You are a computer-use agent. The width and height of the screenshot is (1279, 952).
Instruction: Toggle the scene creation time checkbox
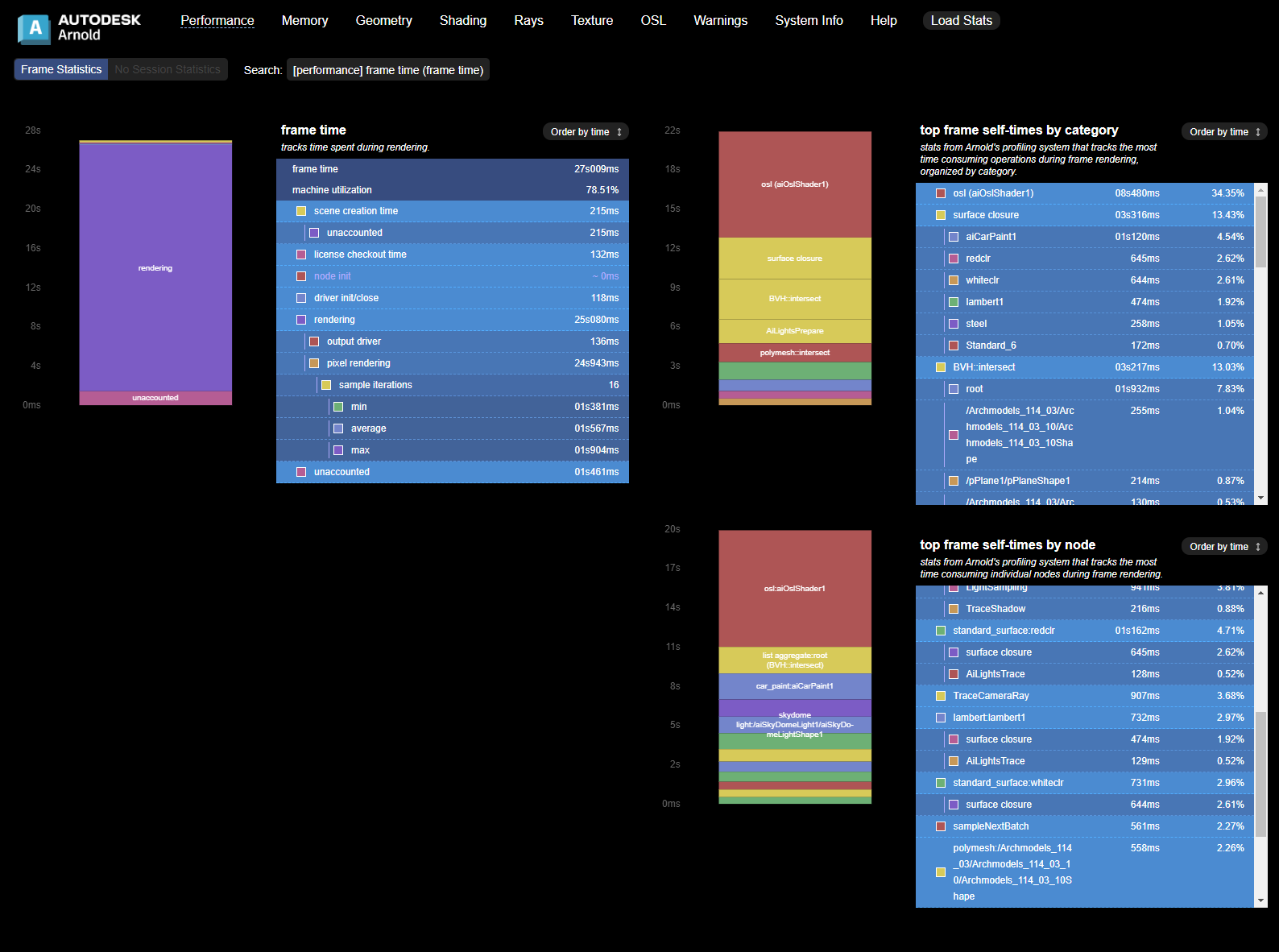301,211
